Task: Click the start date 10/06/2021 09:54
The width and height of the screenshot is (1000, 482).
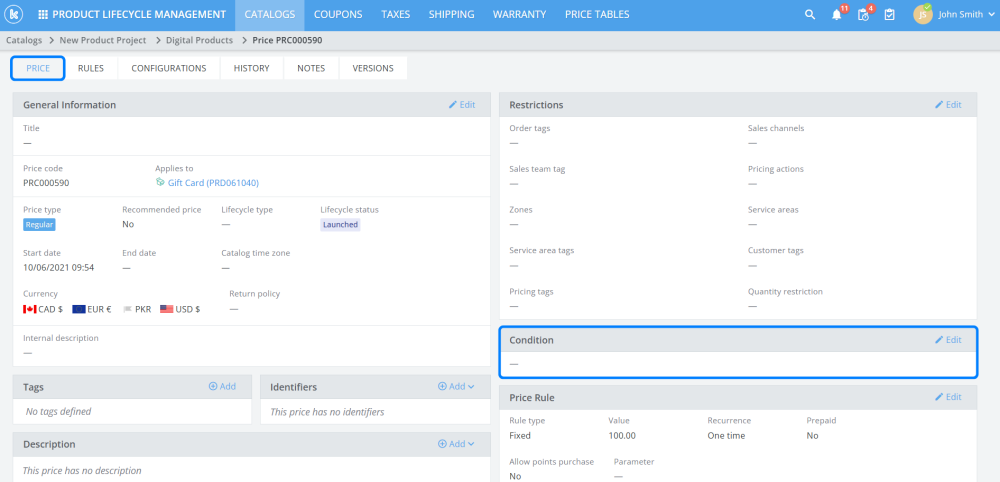Action: (59, 268)
